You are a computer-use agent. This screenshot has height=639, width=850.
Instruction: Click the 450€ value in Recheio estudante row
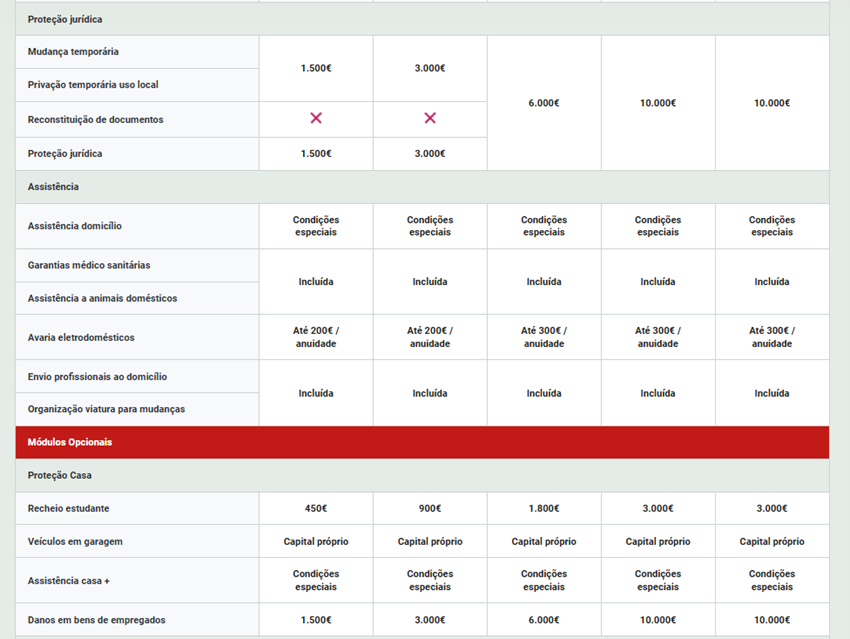[x=316, y=508]
